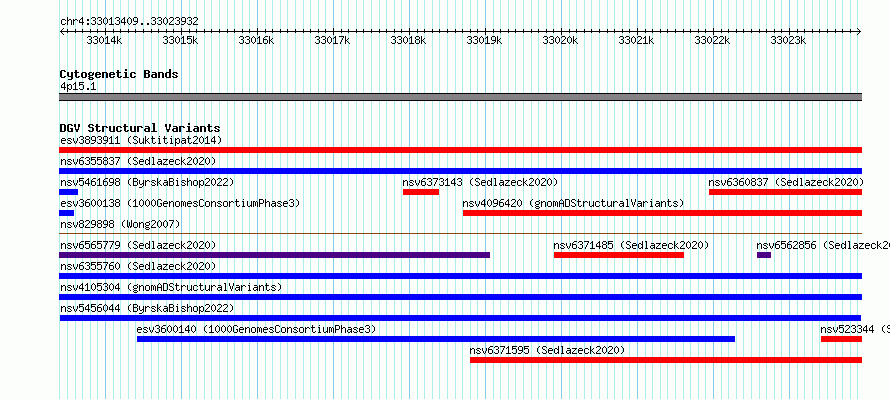
Task: Click the 'chr4:33013409..33023932' region label
Action: (x=129, y=22)
